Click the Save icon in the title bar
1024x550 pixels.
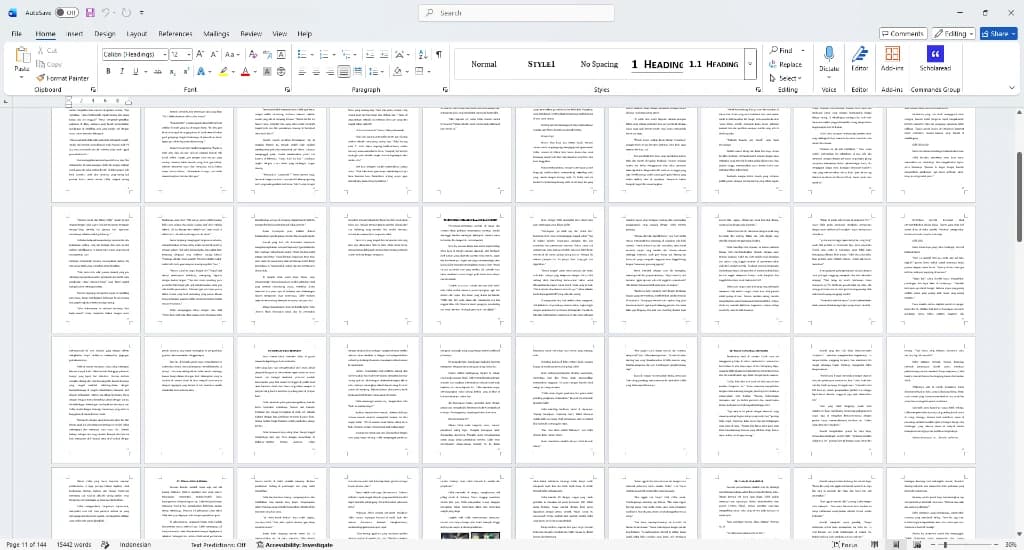tap(90, 12)
